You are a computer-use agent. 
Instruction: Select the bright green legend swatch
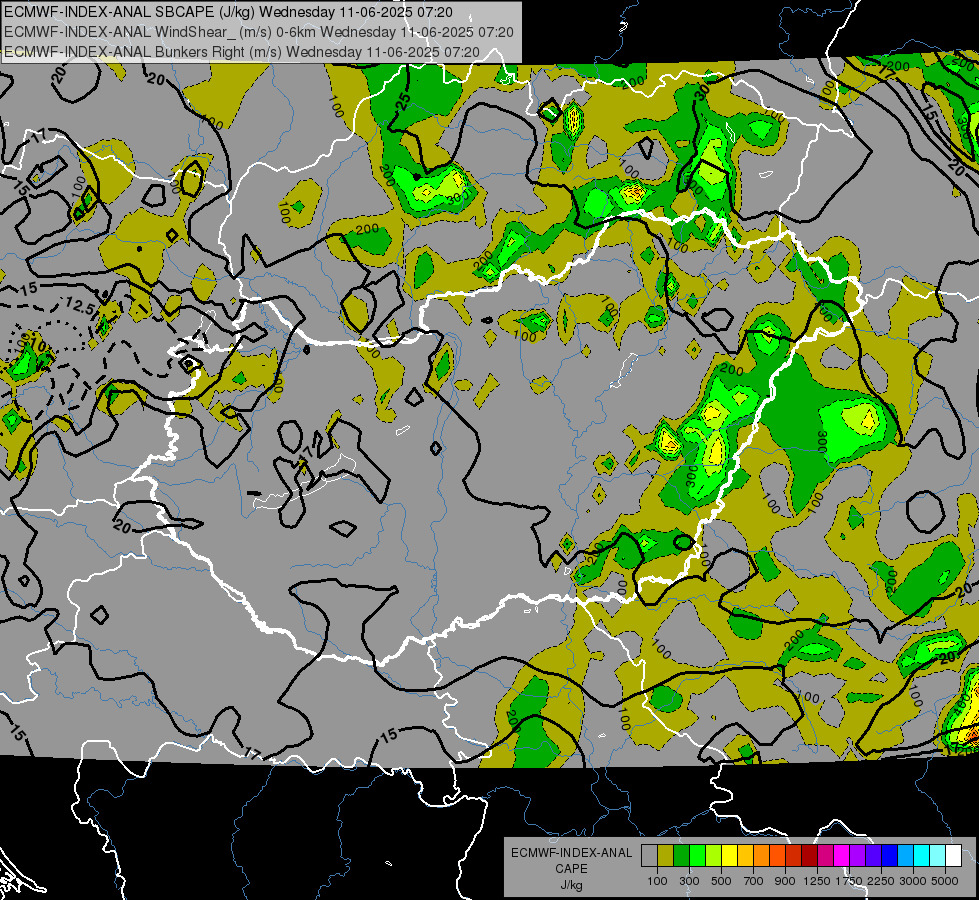click(x=697, y=855)
